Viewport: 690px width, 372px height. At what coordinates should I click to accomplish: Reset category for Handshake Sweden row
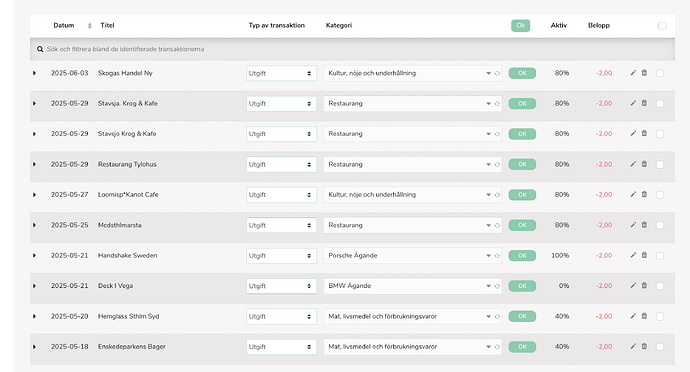pos(497,256)
